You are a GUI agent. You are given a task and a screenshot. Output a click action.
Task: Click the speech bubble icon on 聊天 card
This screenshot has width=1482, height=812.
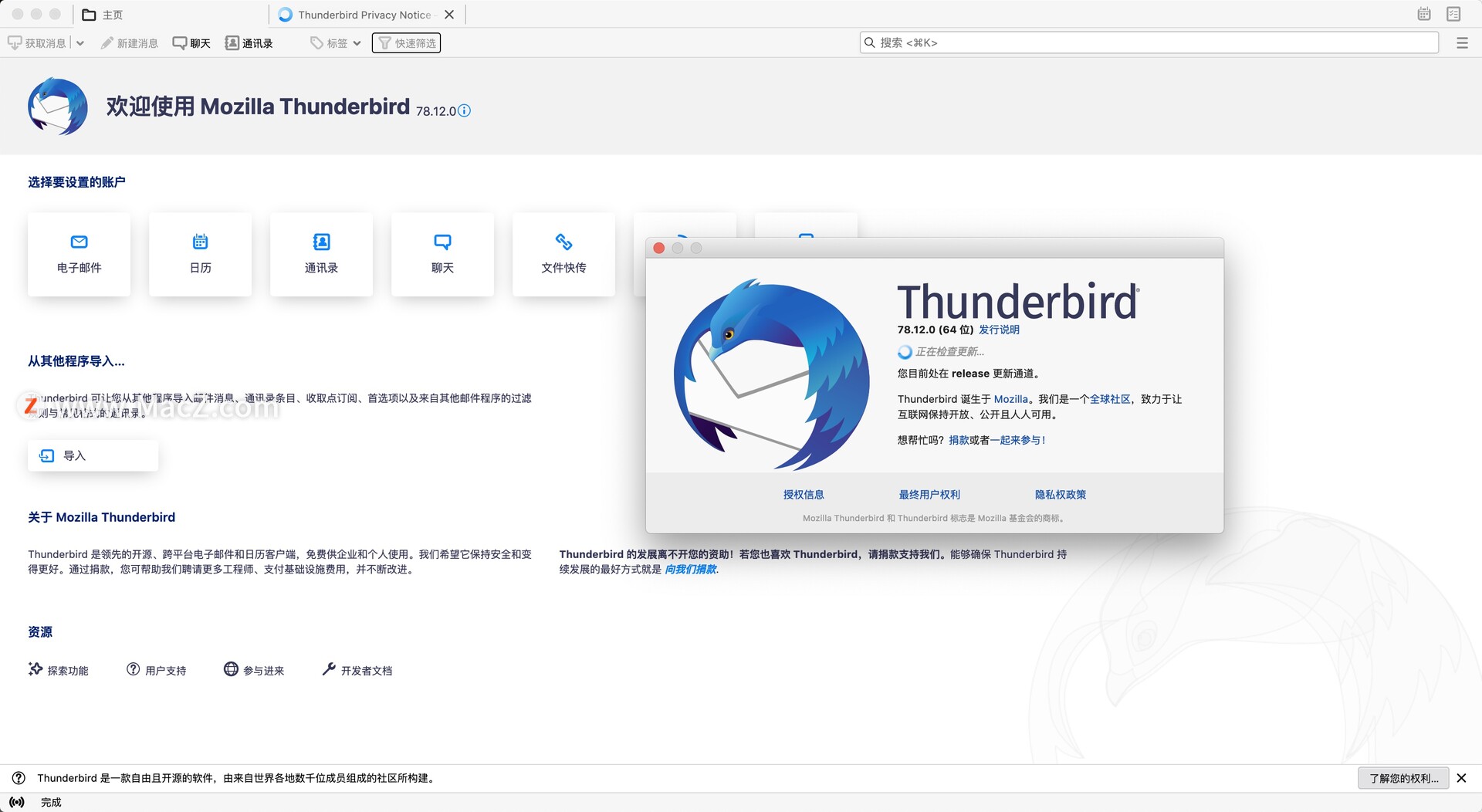point(442,242)
